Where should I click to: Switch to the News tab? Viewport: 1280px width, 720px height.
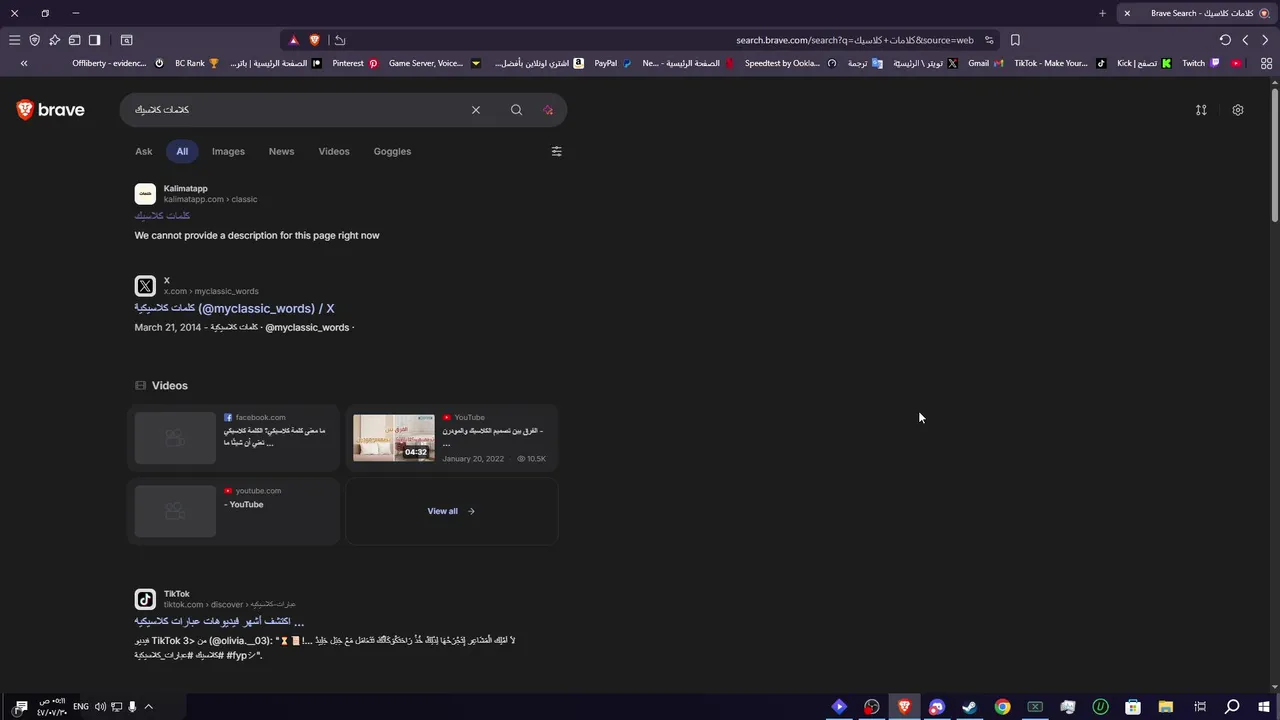click(x=281, y=151)
